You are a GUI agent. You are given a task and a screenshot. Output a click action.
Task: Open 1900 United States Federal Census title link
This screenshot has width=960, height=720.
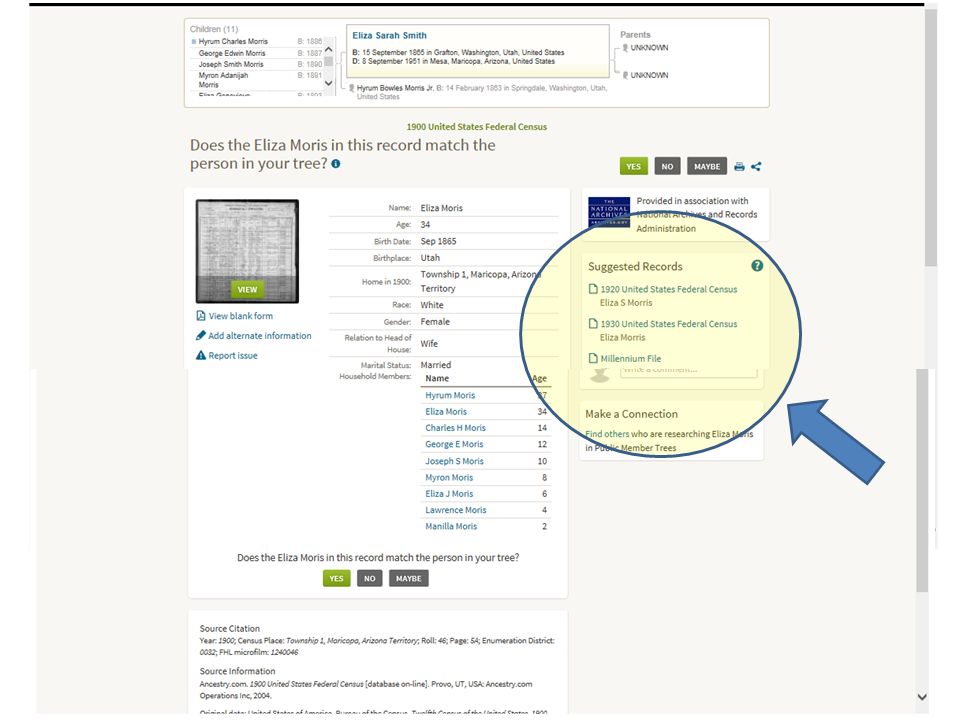point(476,127)
